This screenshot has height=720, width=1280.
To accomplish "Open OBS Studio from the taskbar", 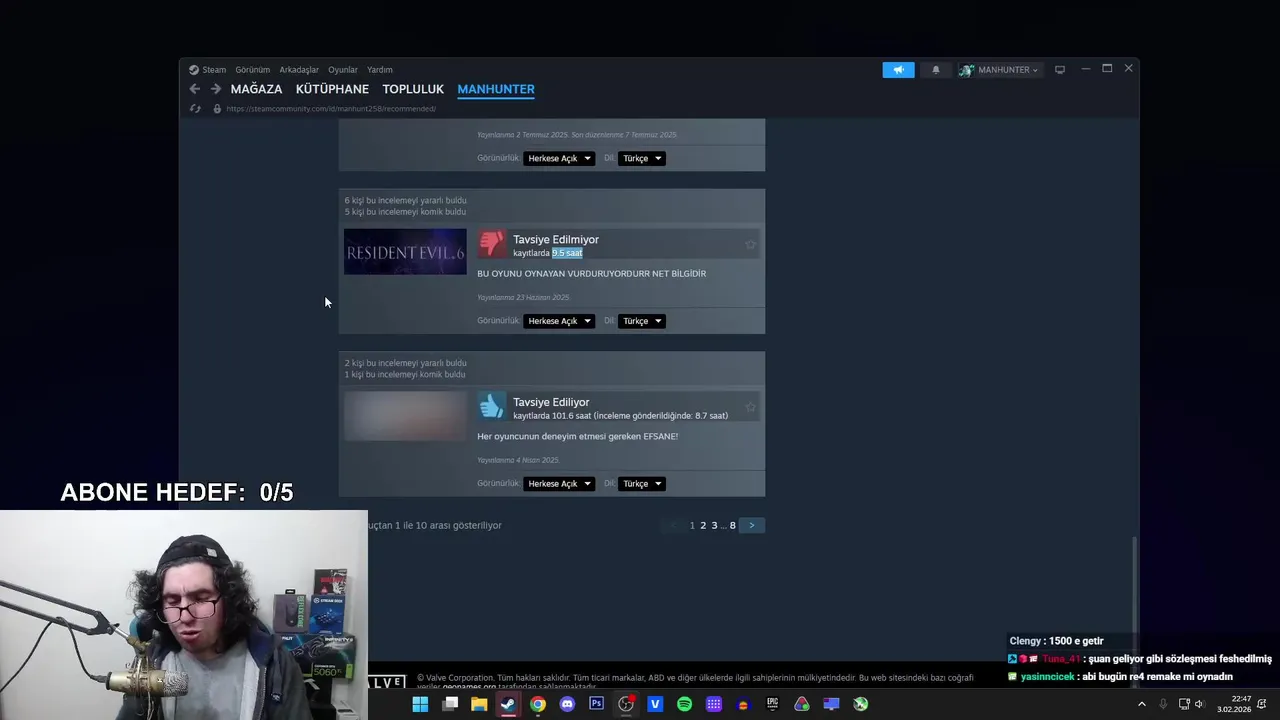I will (626, 704).
